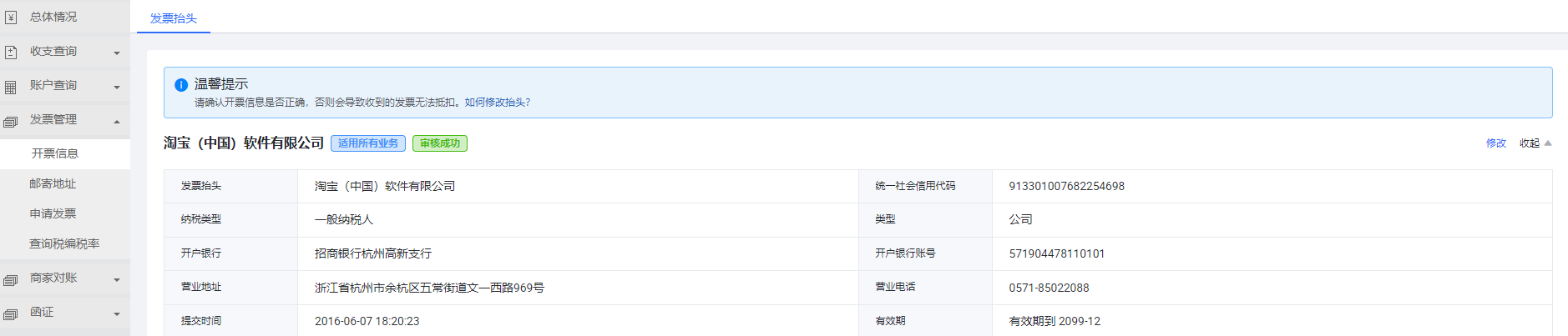The width and height of the screenshot is (1568, 336).
Task: Click the credit code 913301007682254698
Action: [x=1066, y=187]
